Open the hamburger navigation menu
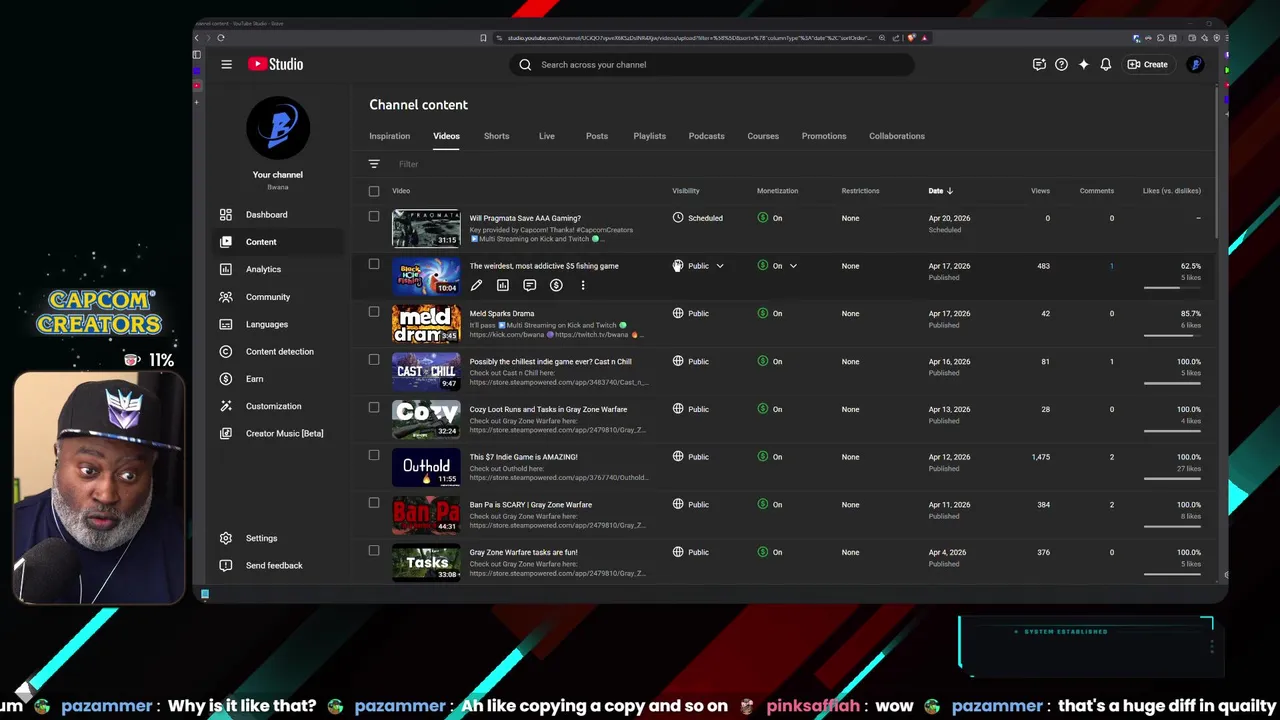 pos(226,64)
